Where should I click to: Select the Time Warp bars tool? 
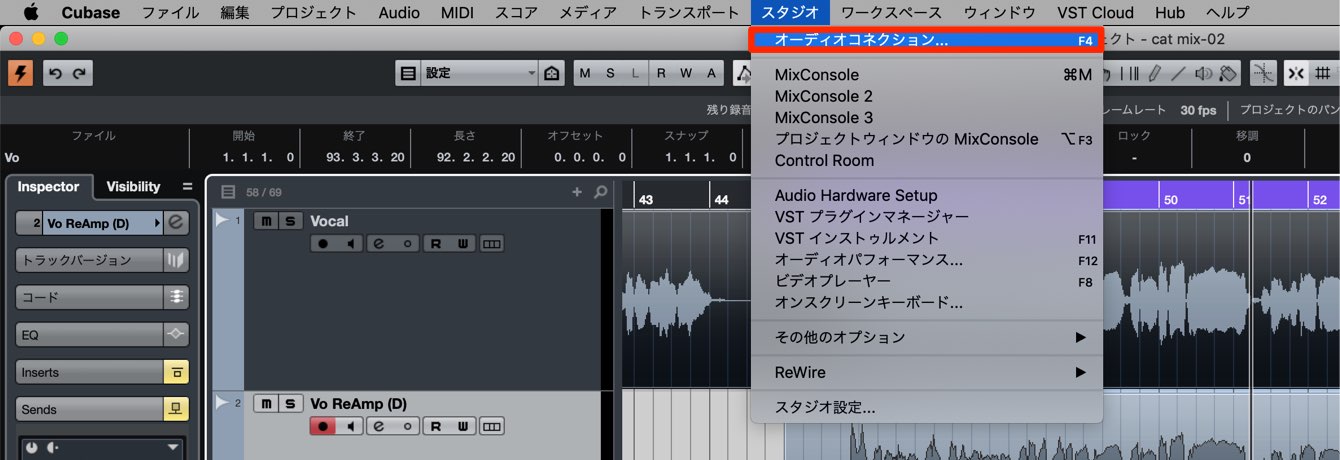1130,73
